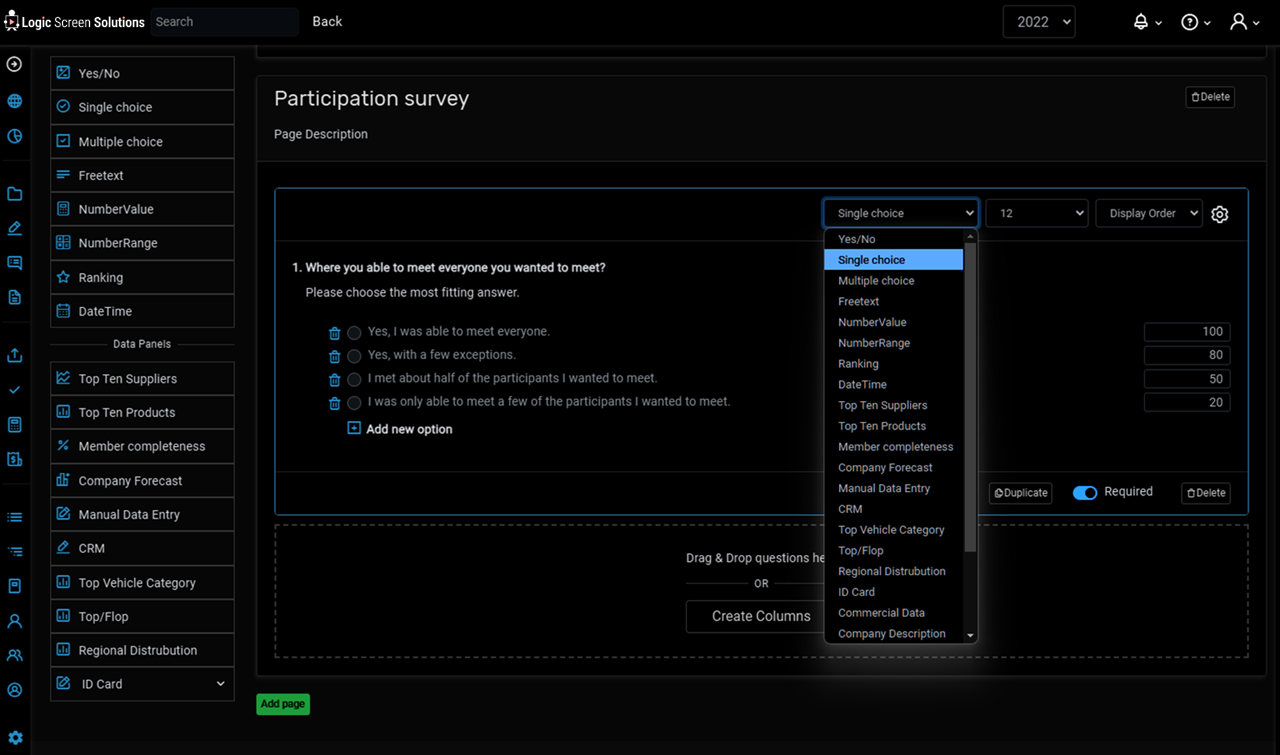Delete the option 'Yes, I was able to meet everyone'
This screenshot has height=755, width=1280.
click(x=335, y=333)
